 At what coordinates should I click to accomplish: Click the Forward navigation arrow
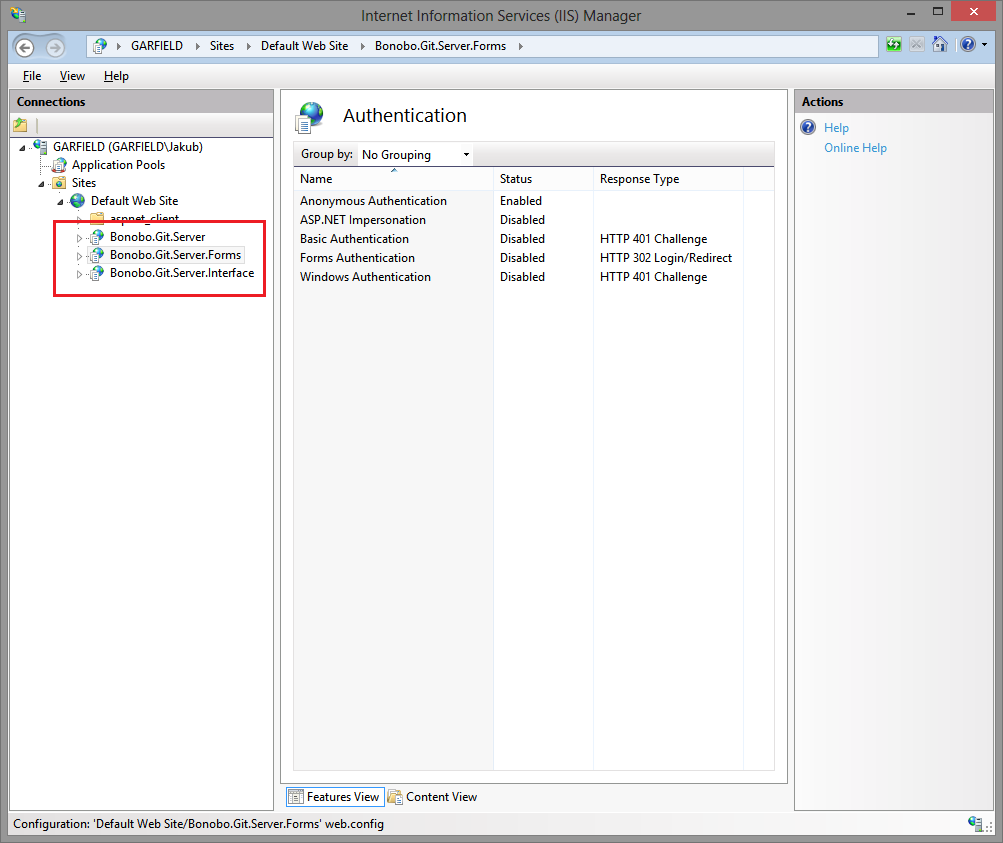coord(55,47)
